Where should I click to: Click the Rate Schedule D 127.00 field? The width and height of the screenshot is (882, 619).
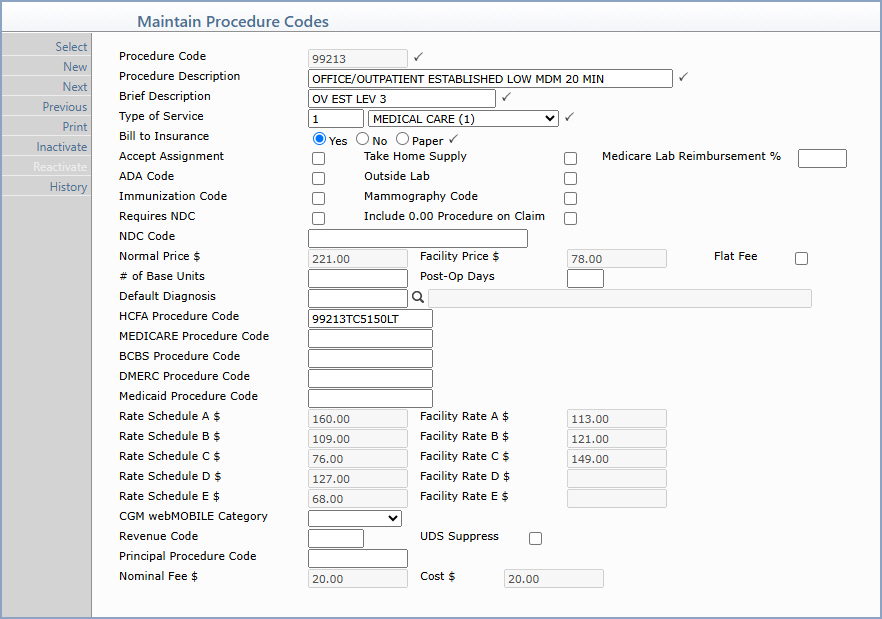tap(358, 478)
